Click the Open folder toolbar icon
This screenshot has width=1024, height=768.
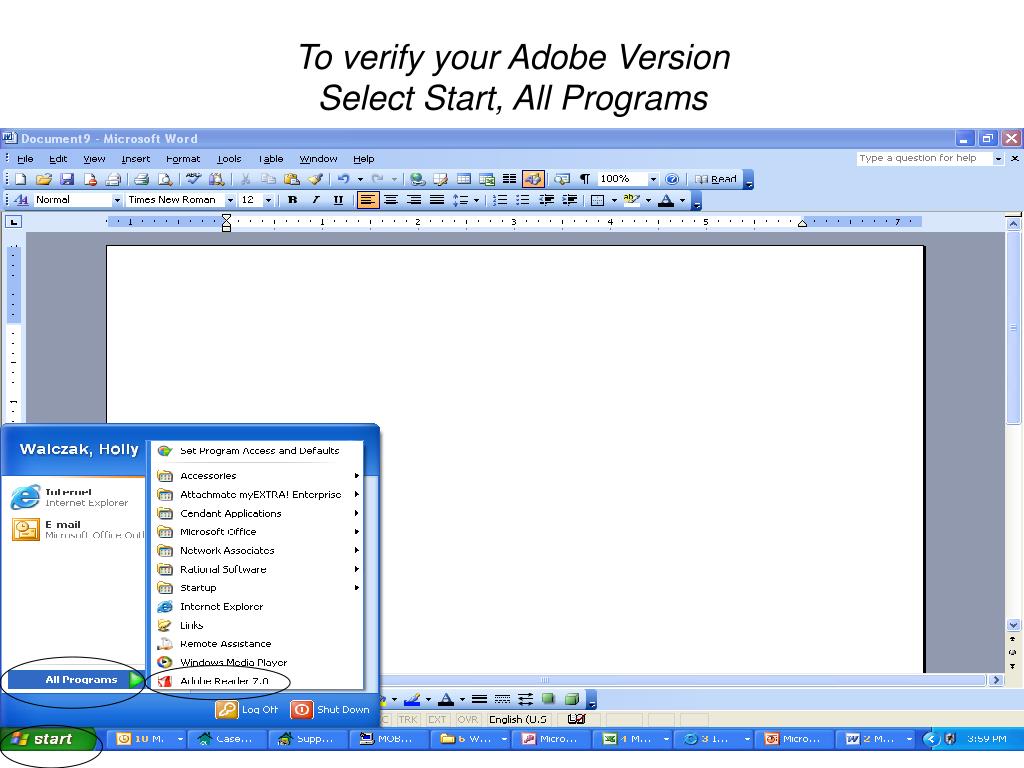43,179
